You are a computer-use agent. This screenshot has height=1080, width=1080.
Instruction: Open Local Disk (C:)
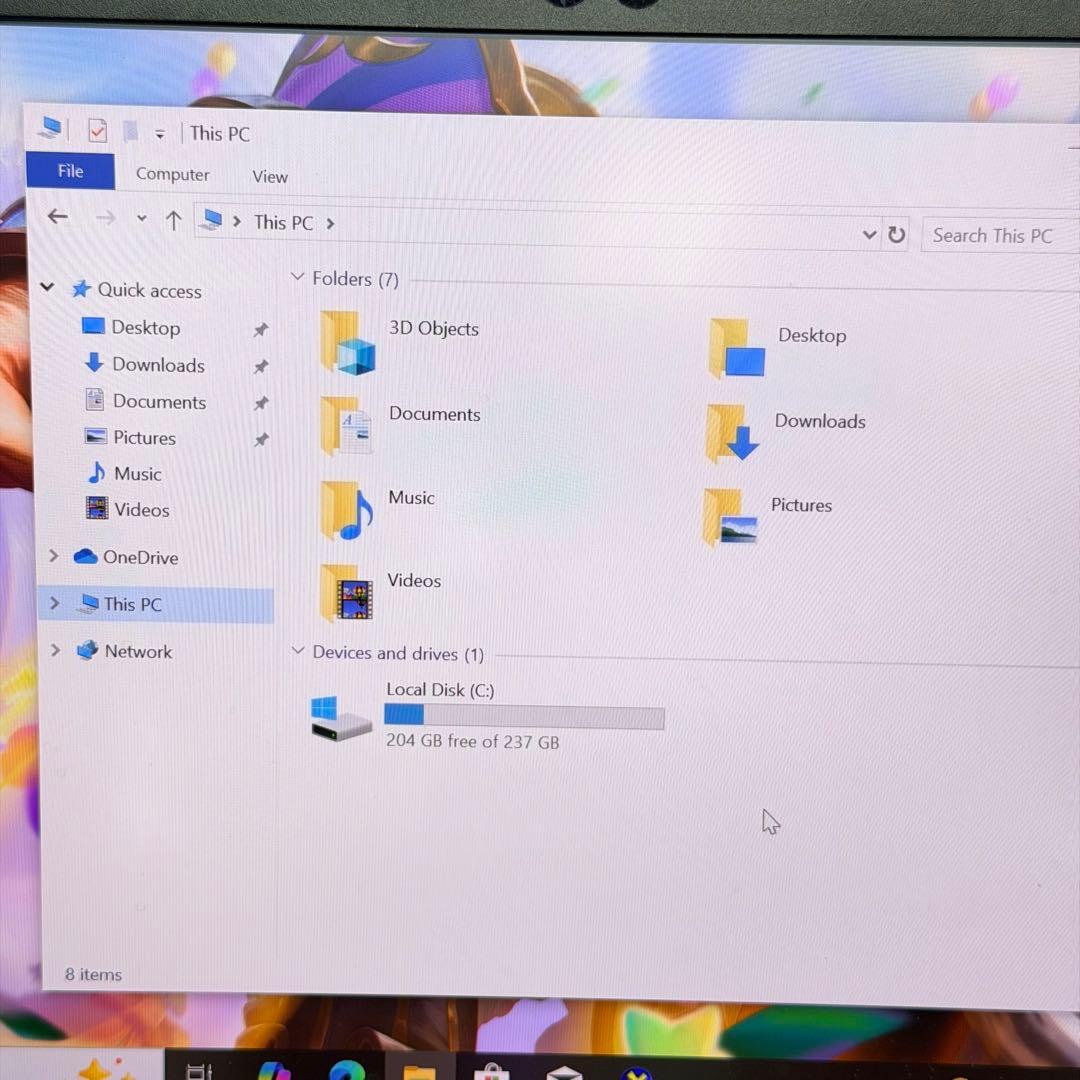[440, 690]
